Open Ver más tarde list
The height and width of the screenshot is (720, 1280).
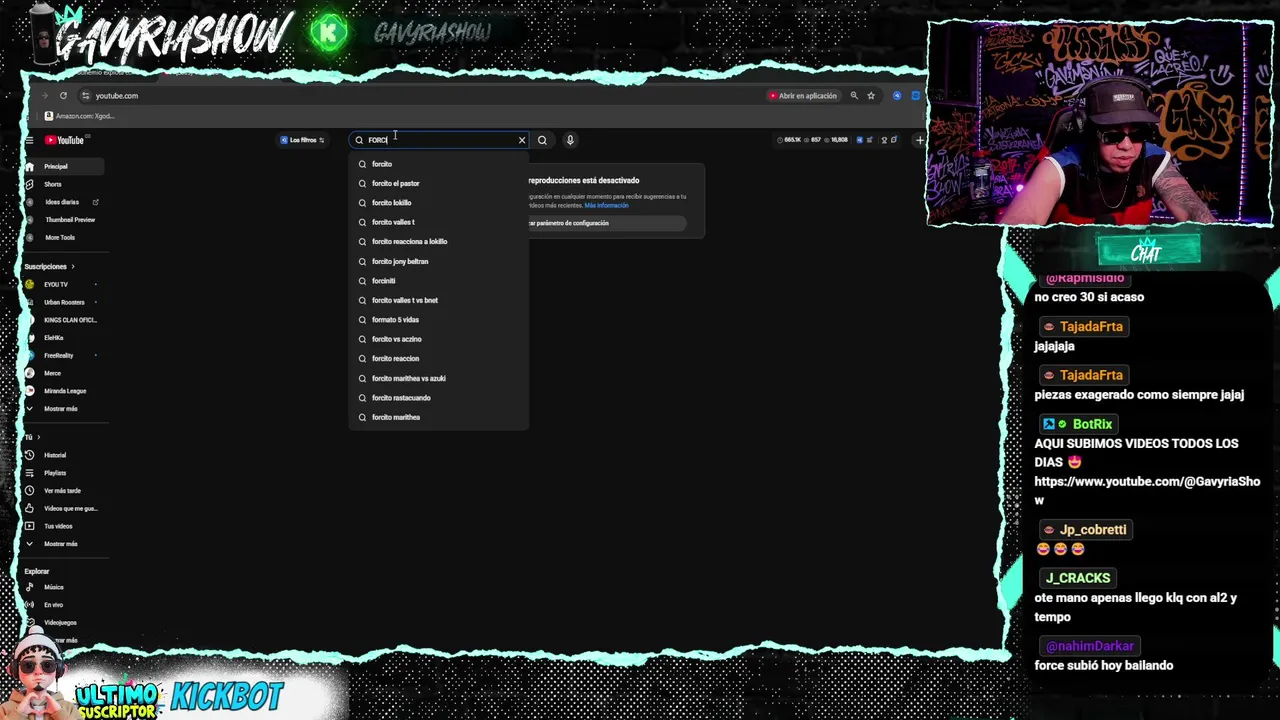(x=62, y=491)
